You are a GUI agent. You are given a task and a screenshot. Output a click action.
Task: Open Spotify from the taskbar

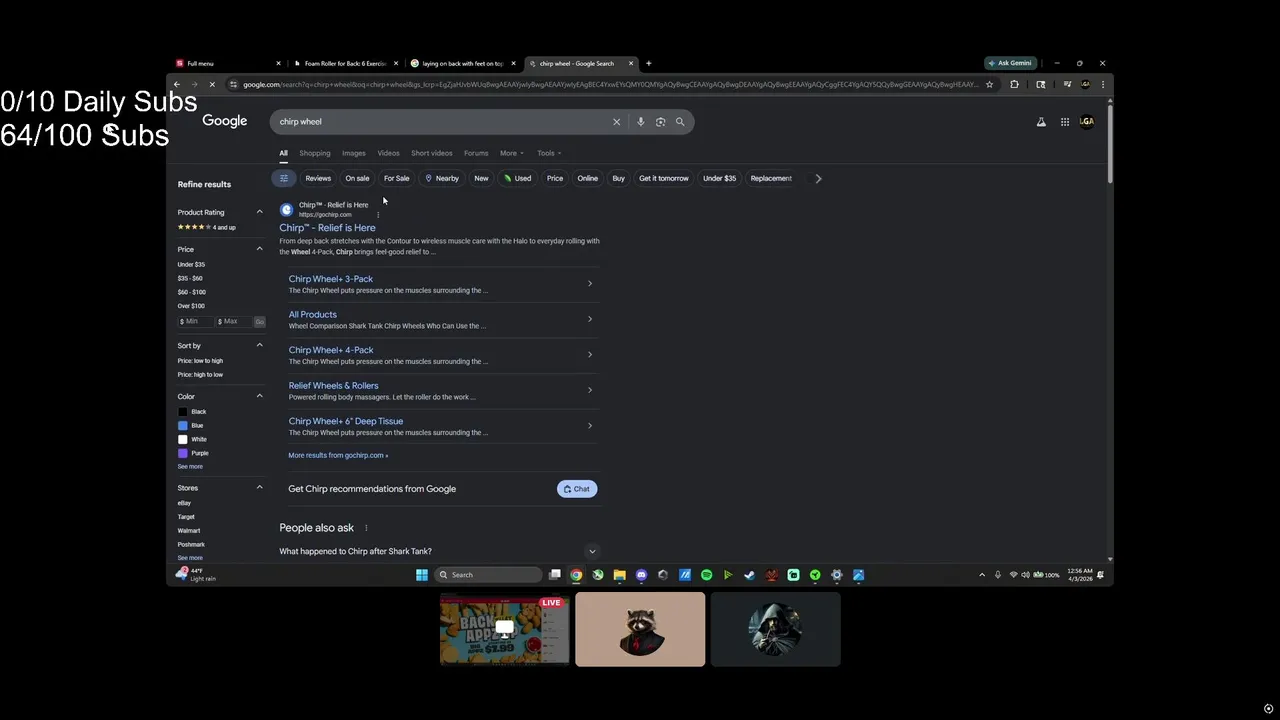(x=706, y=575)
